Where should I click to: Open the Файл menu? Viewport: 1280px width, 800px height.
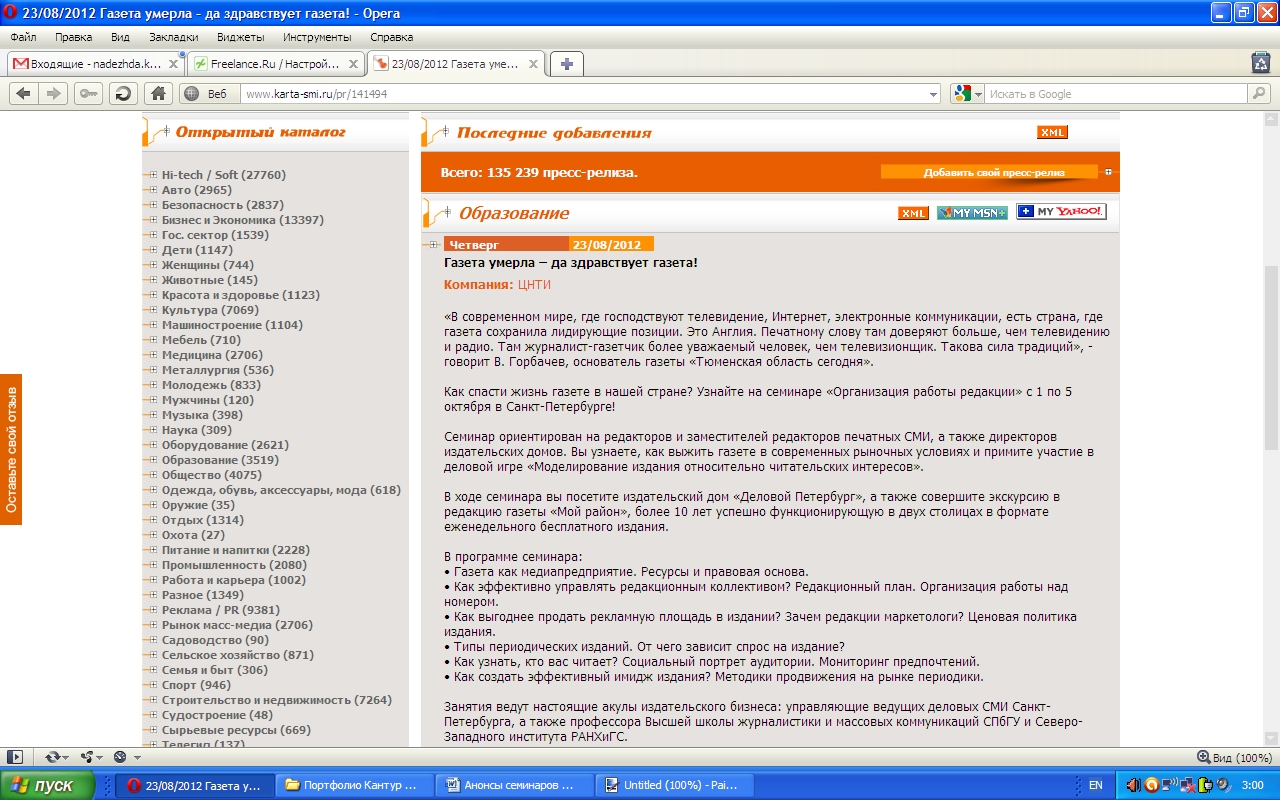coord(23,37)
